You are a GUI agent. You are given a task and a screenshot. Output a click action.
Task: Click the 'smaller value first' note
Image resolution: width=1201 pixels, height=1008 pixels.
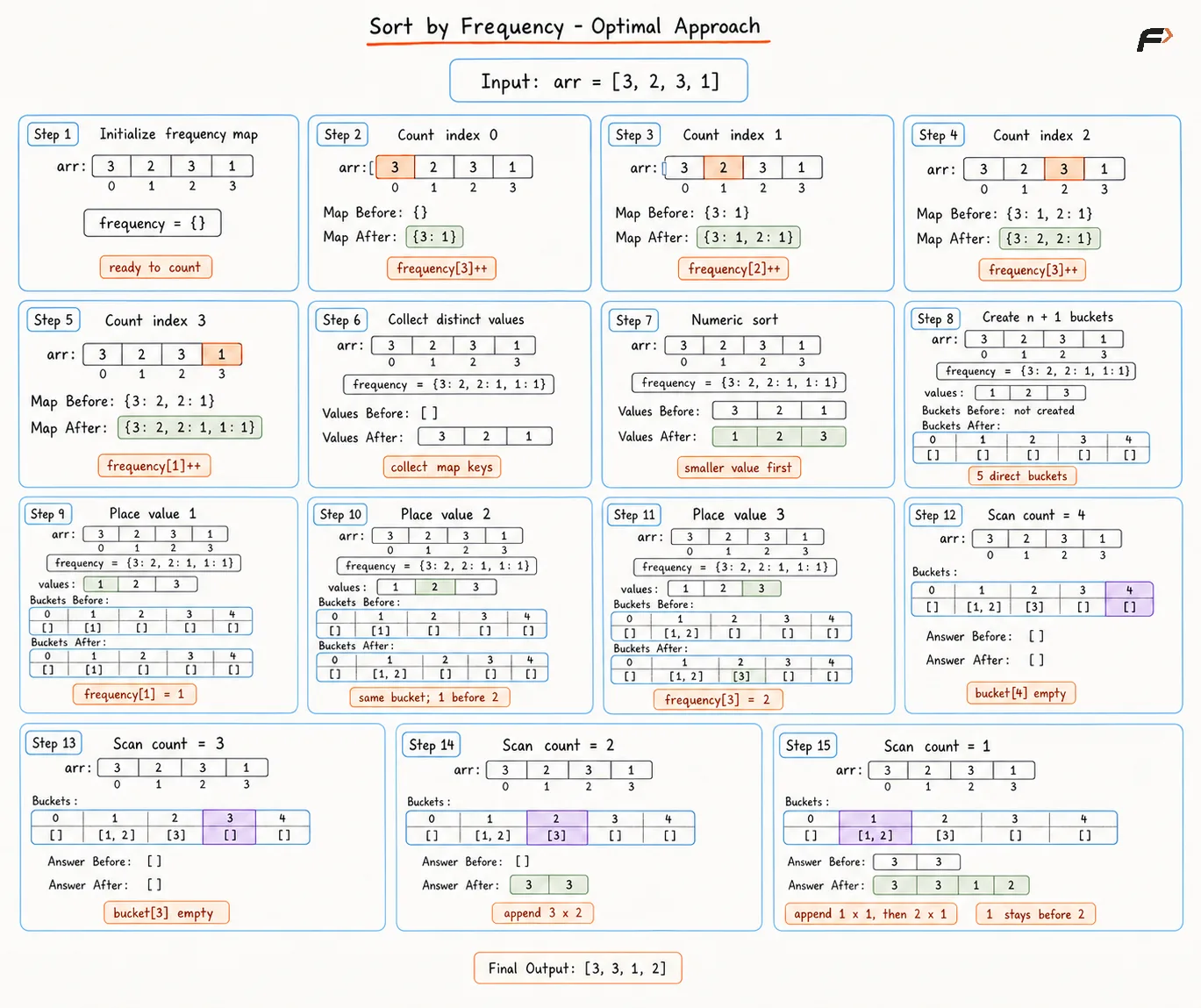[x=739, y=468]
